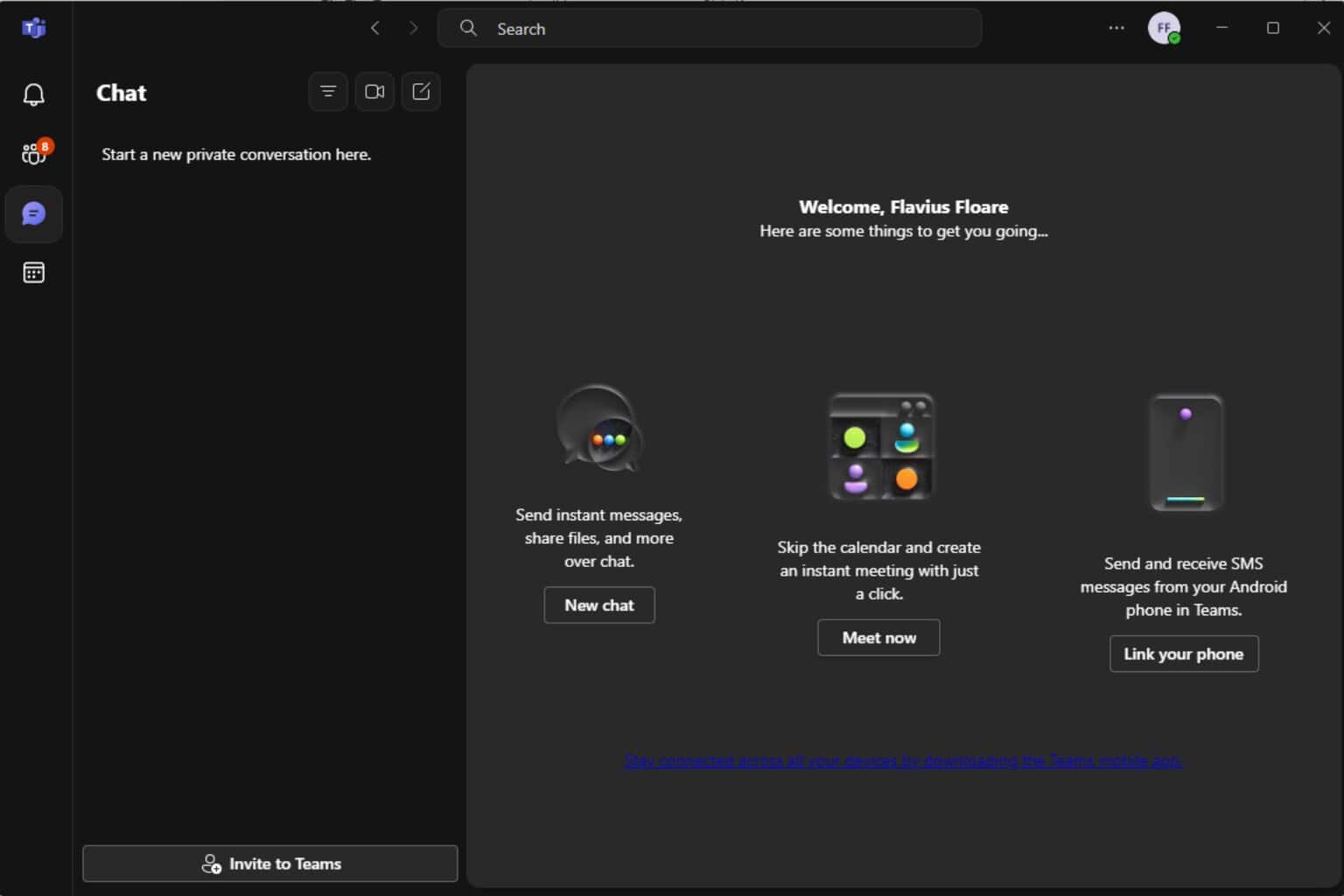
Task: Click the chat bubbles illustration
Action: [x=599, y=429]
